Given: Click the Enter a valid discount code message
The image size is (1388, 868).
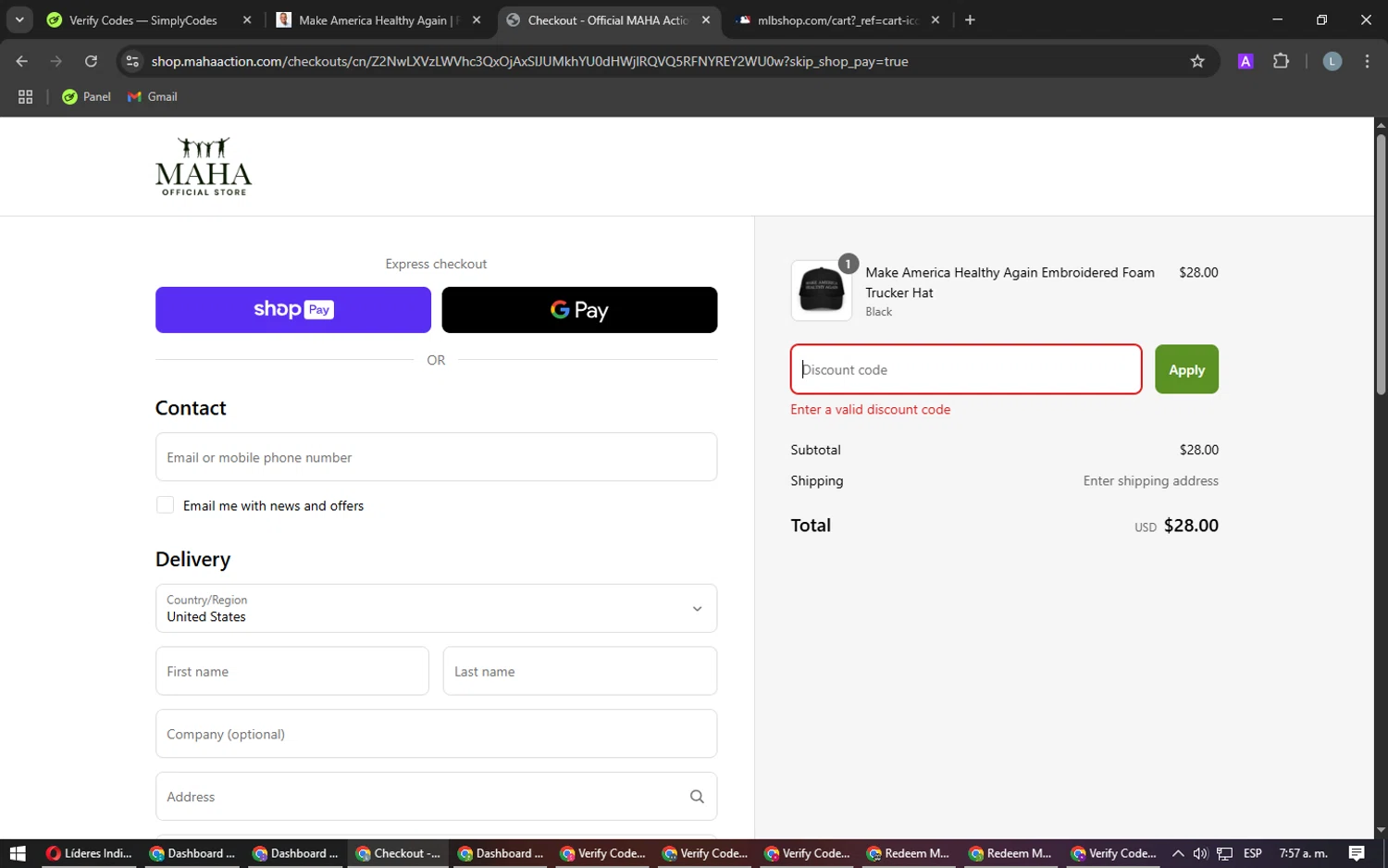Looking at the screenshot, I should (870, 409).
